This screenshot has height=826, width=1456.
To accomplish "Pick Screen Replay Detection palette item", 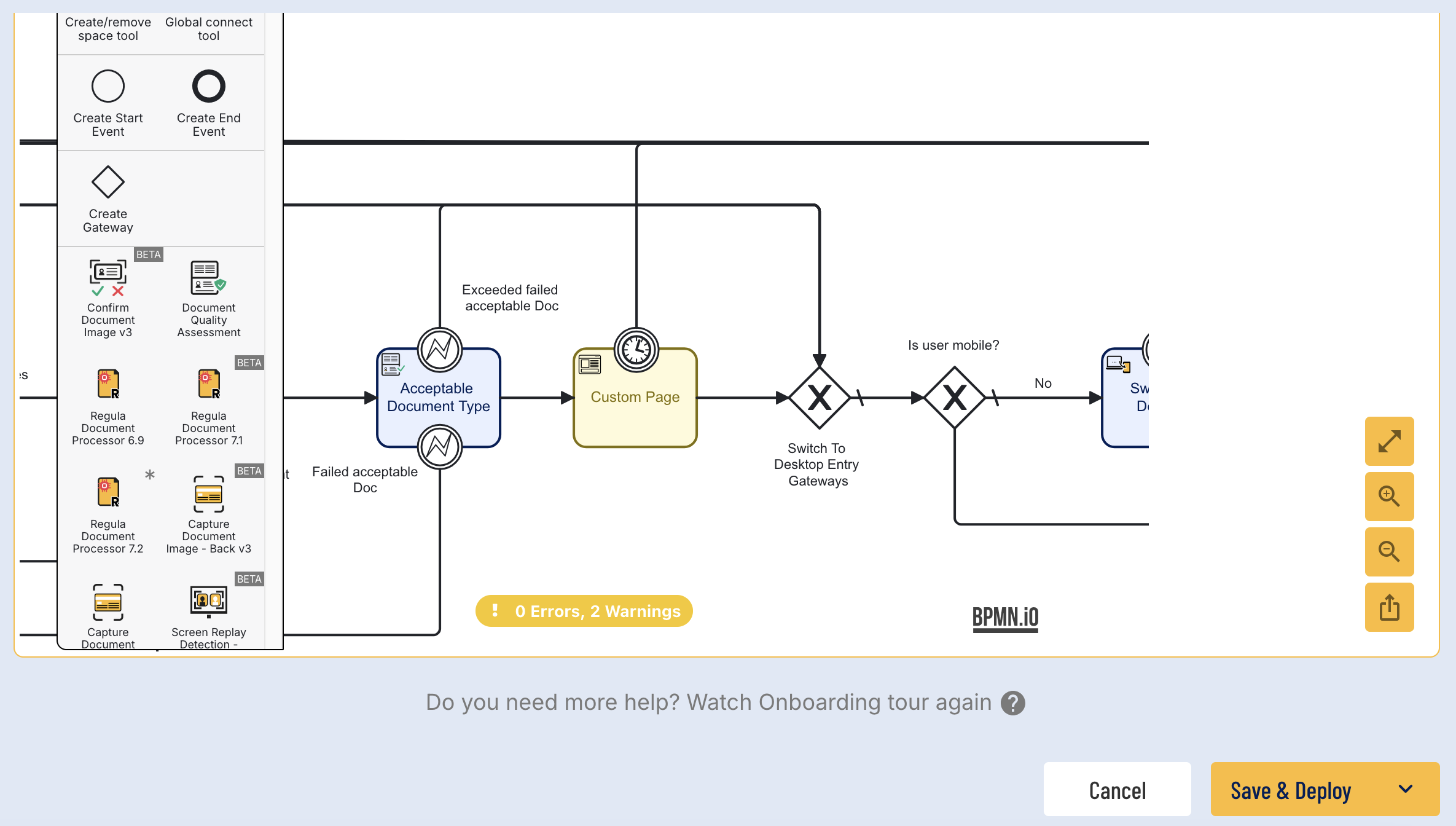I will [209, 616].
